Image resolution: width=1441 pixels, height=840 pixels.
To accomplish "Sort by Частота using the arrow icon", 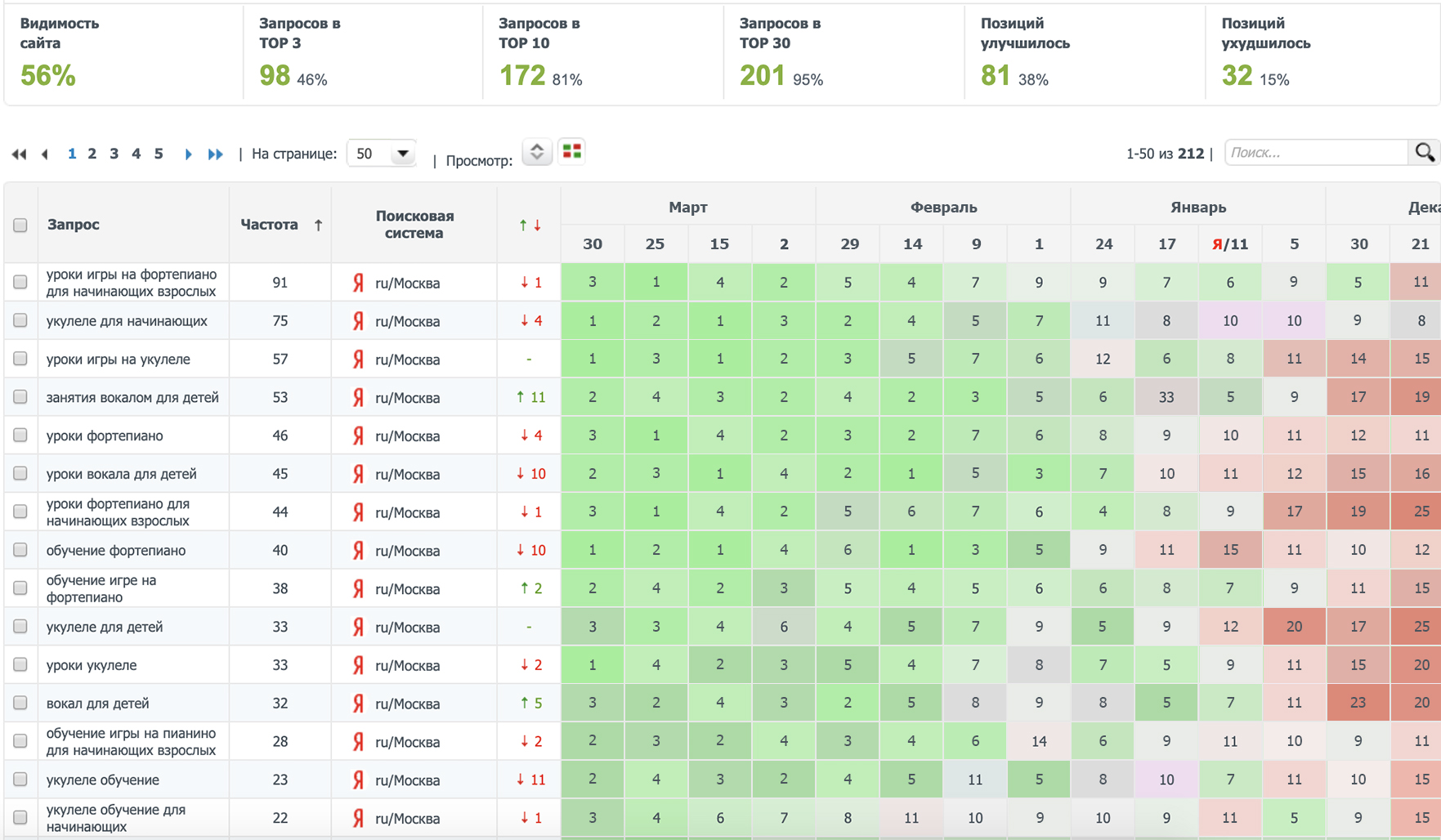I will 318,225.
